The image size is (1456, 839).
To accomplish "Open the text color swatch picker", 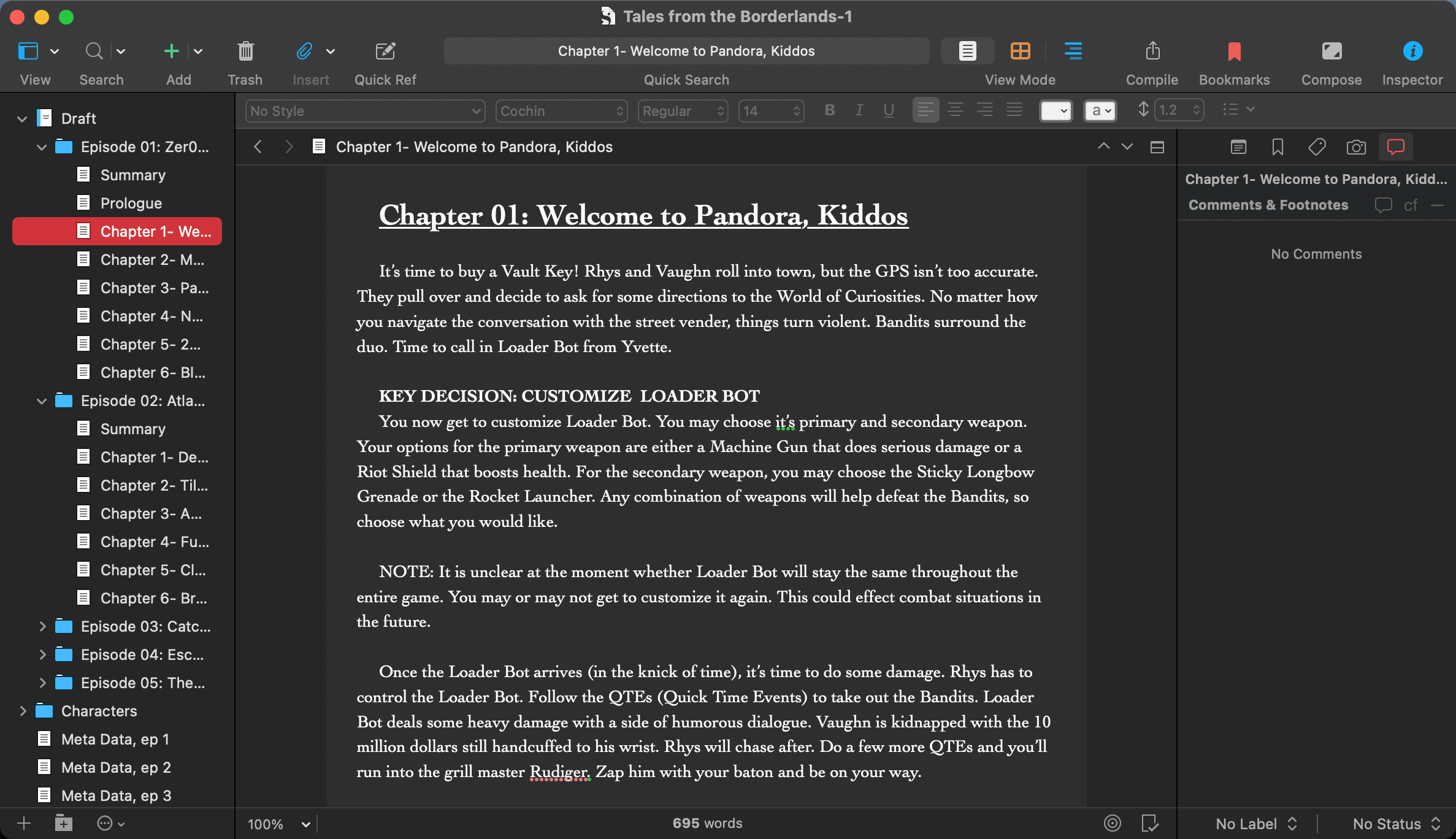I will [x=1056, y=111].
